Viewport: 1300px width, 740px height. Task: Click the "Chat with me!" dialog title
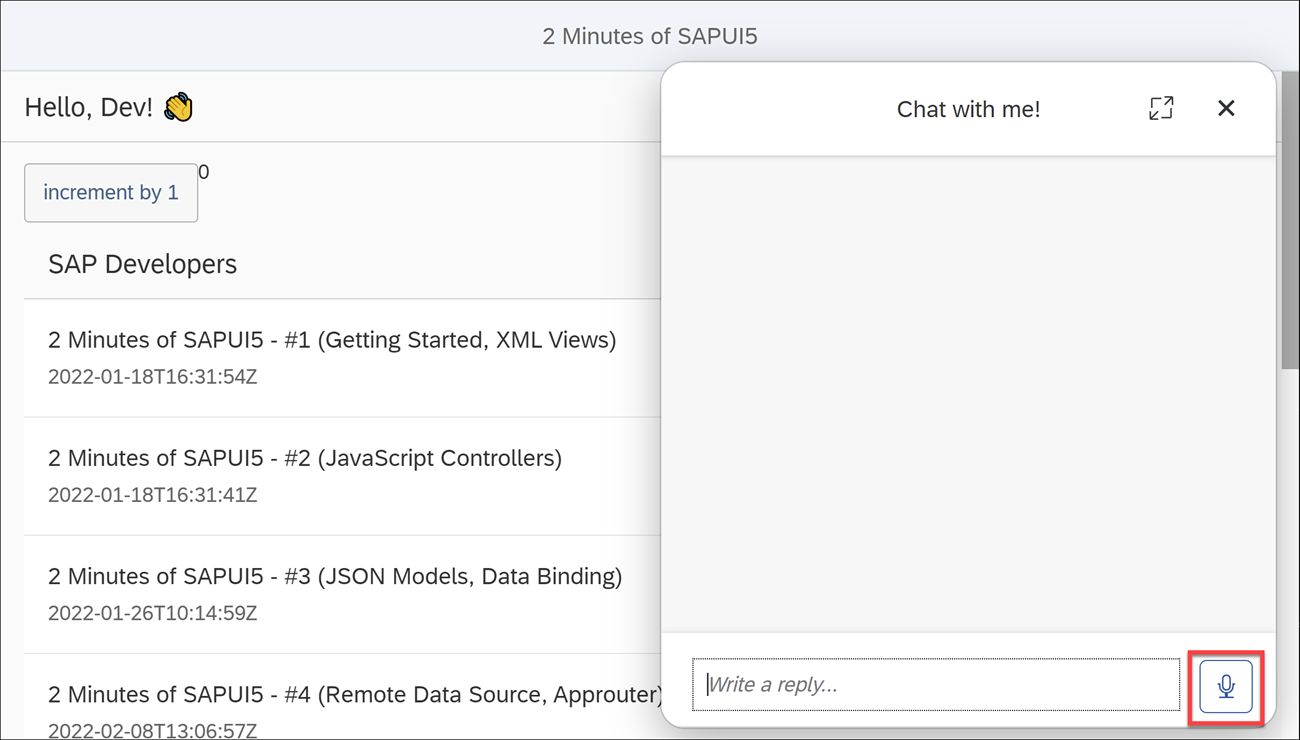[968, 109]
